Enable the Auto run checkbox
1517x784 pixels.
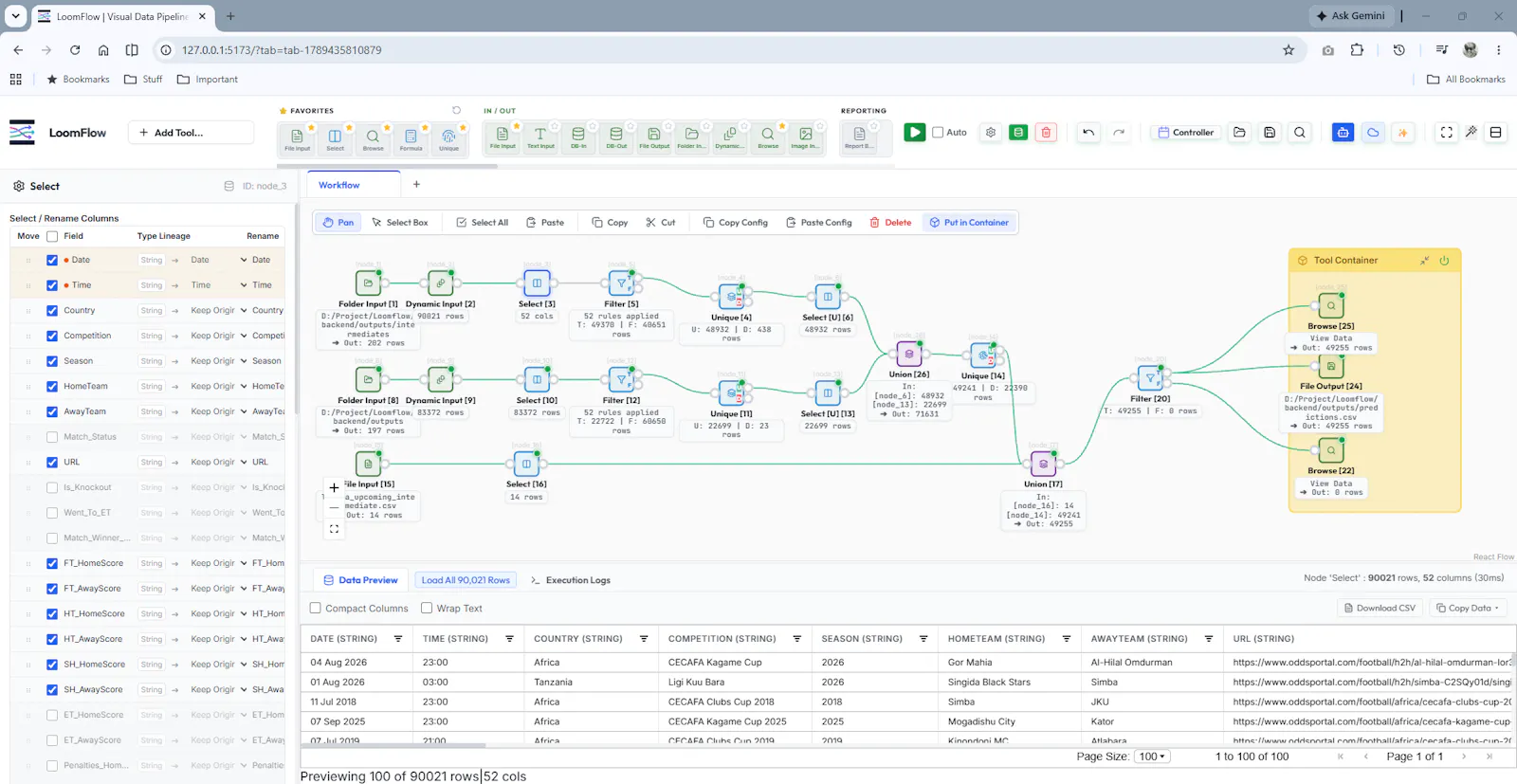click(938, 133)
